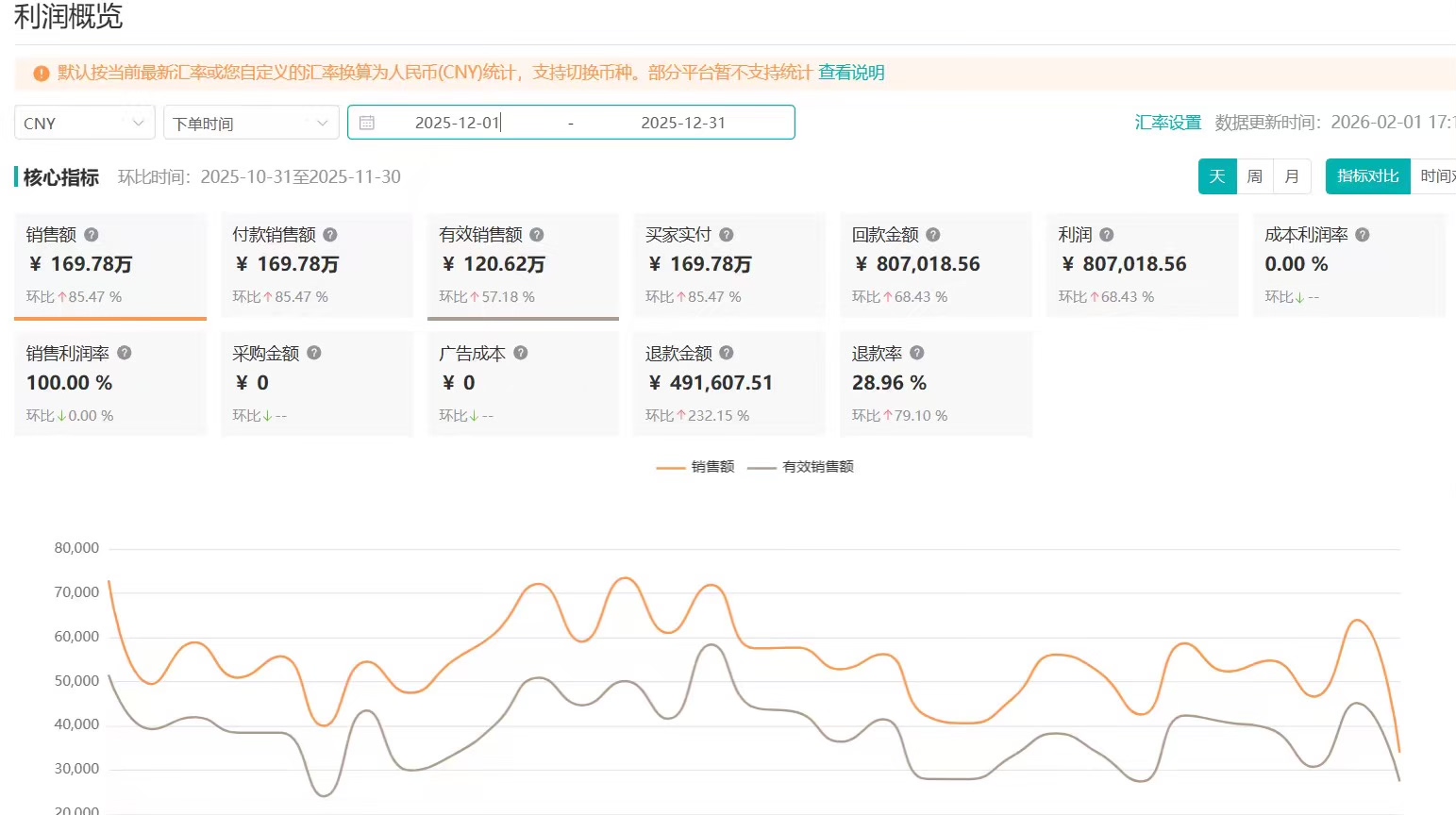Image resolution: width=1456 pixels, height=815 pixels.
Task: Click help icon next to 销售额
Action: (92, 235)
